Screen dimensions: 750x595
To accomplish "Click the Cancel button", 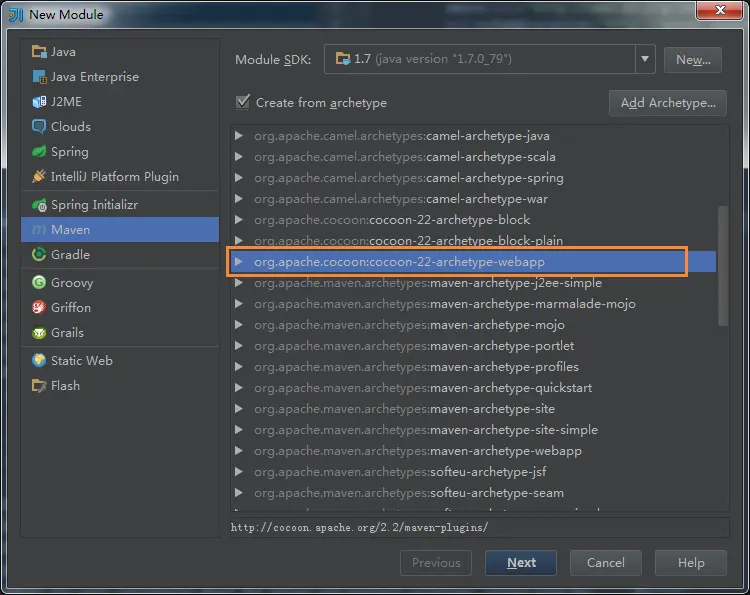I will pos(606,562).
